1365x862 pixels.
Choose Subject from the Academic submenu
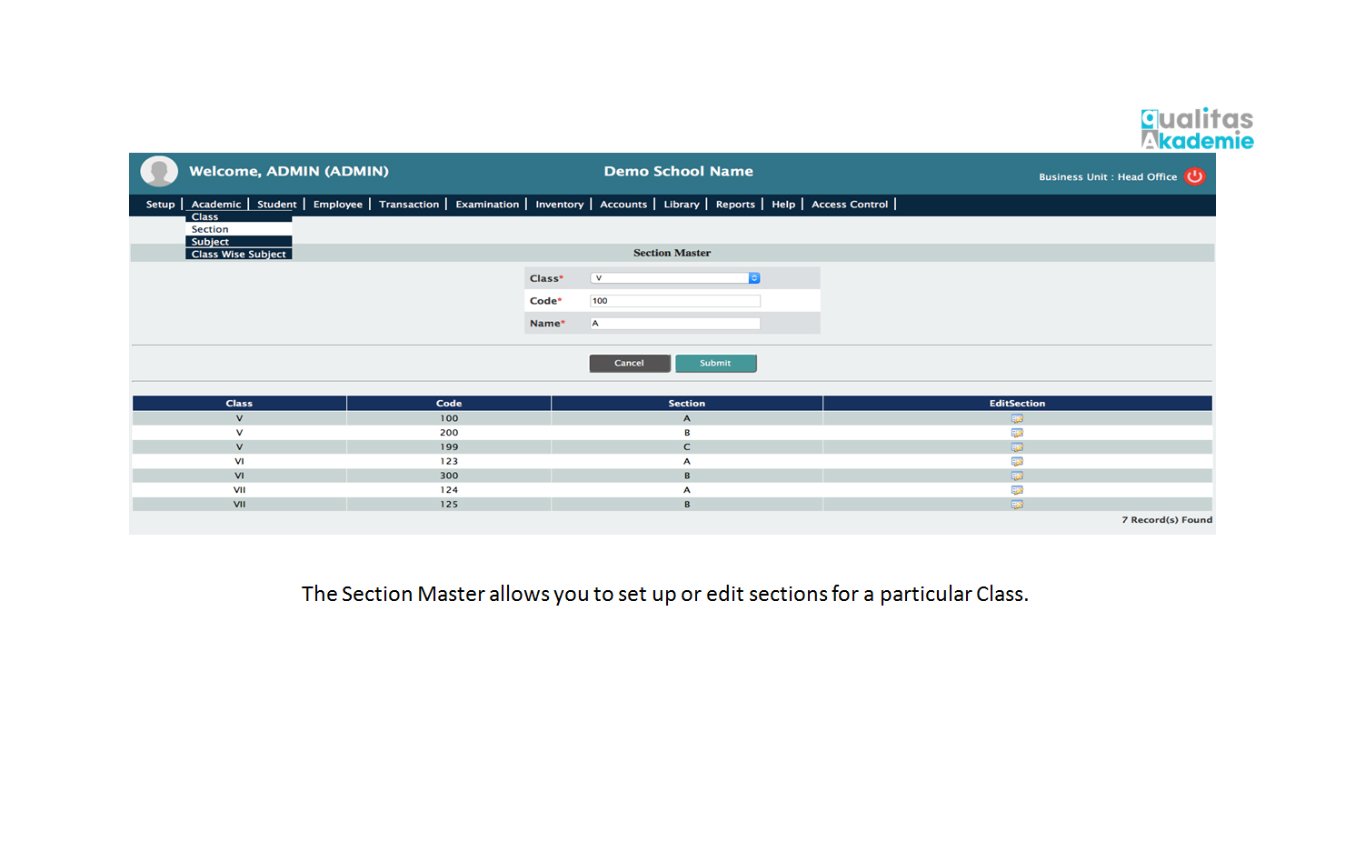(239, 242)
